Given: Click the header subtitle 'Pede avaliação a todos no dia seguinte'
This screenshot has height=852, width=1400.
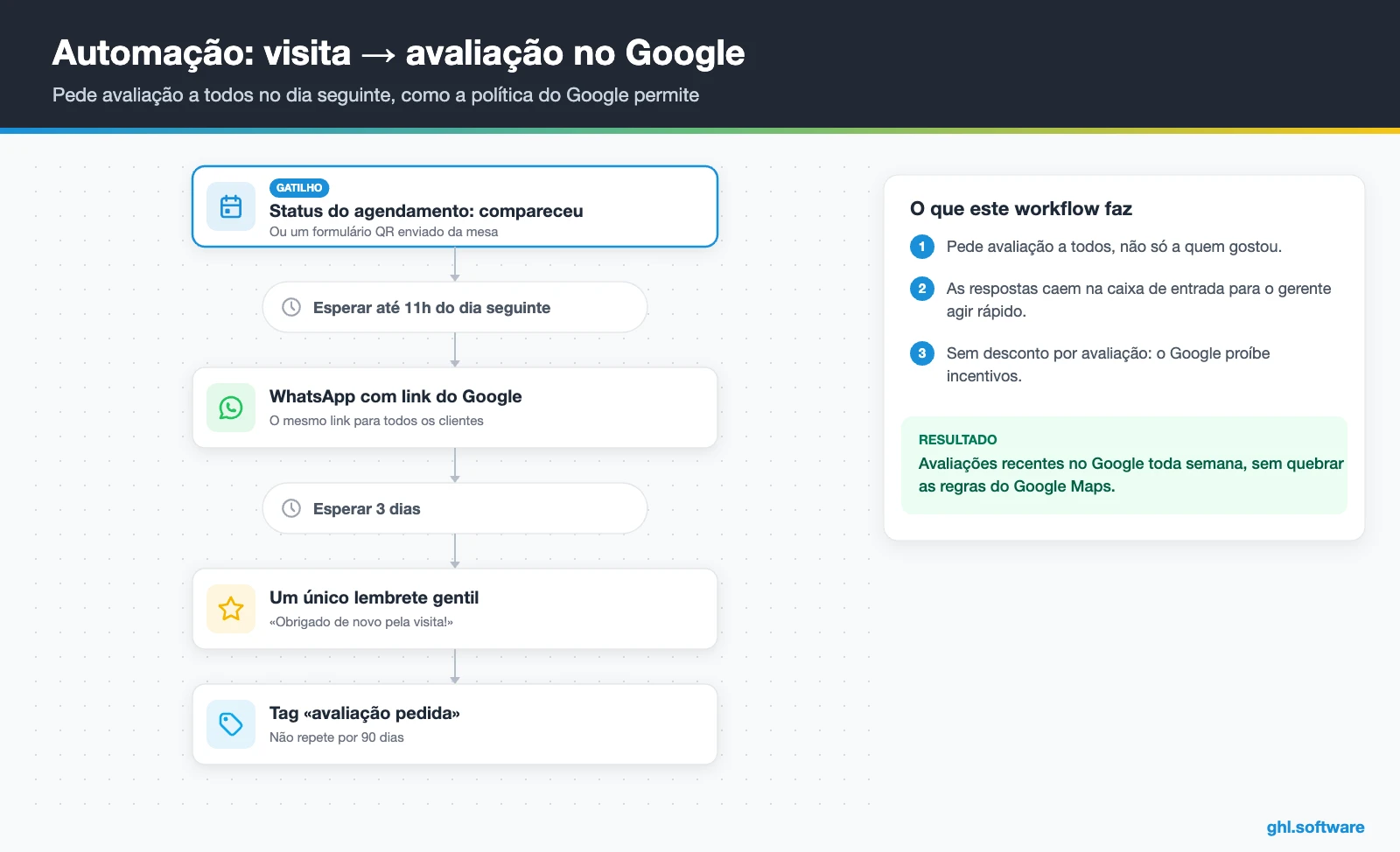Looking at the screenshot, I should coord(224,94).
